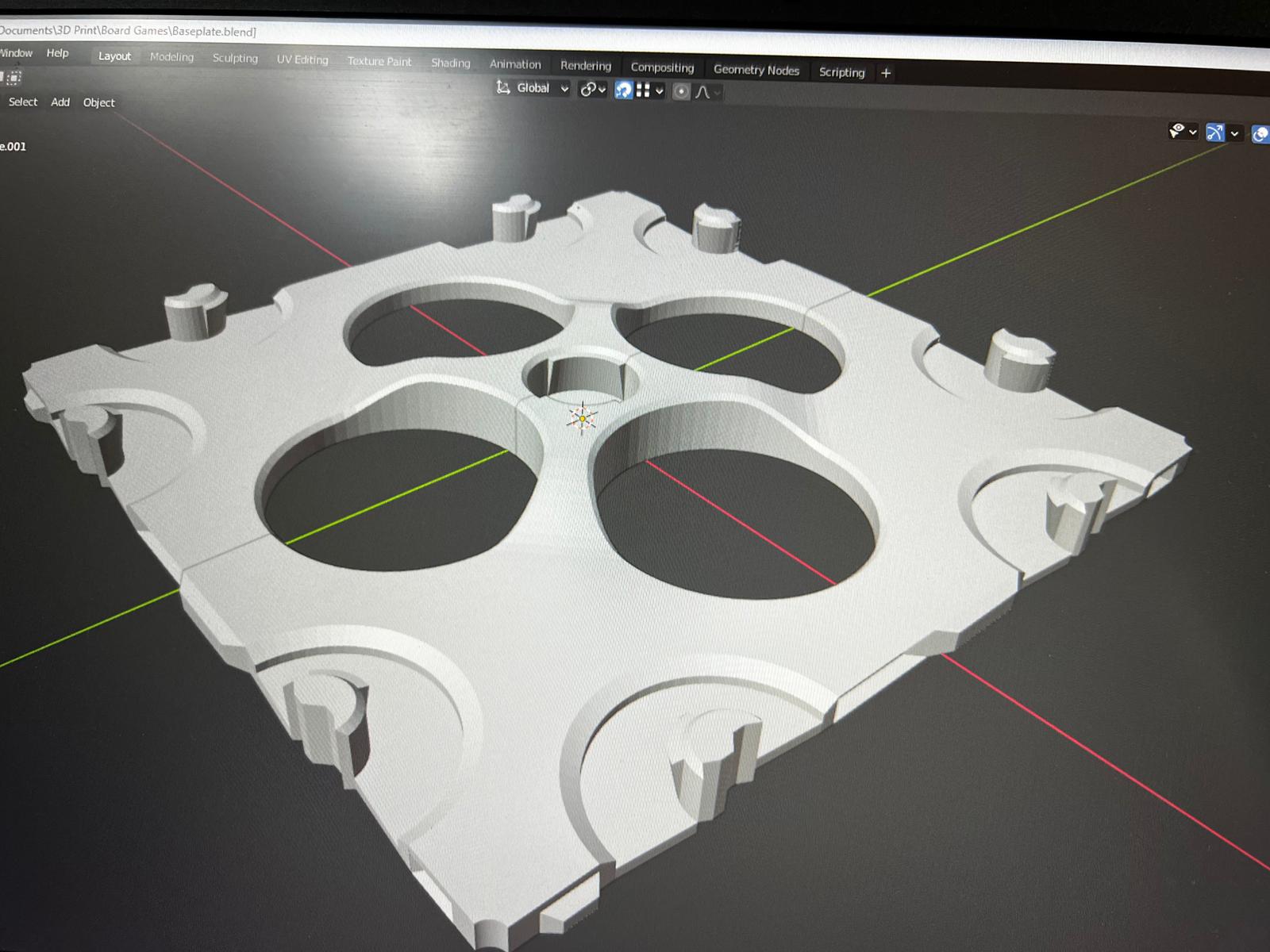
Task: Click the proportional editing falloff curve icon
Action: (x=703, y=93)
